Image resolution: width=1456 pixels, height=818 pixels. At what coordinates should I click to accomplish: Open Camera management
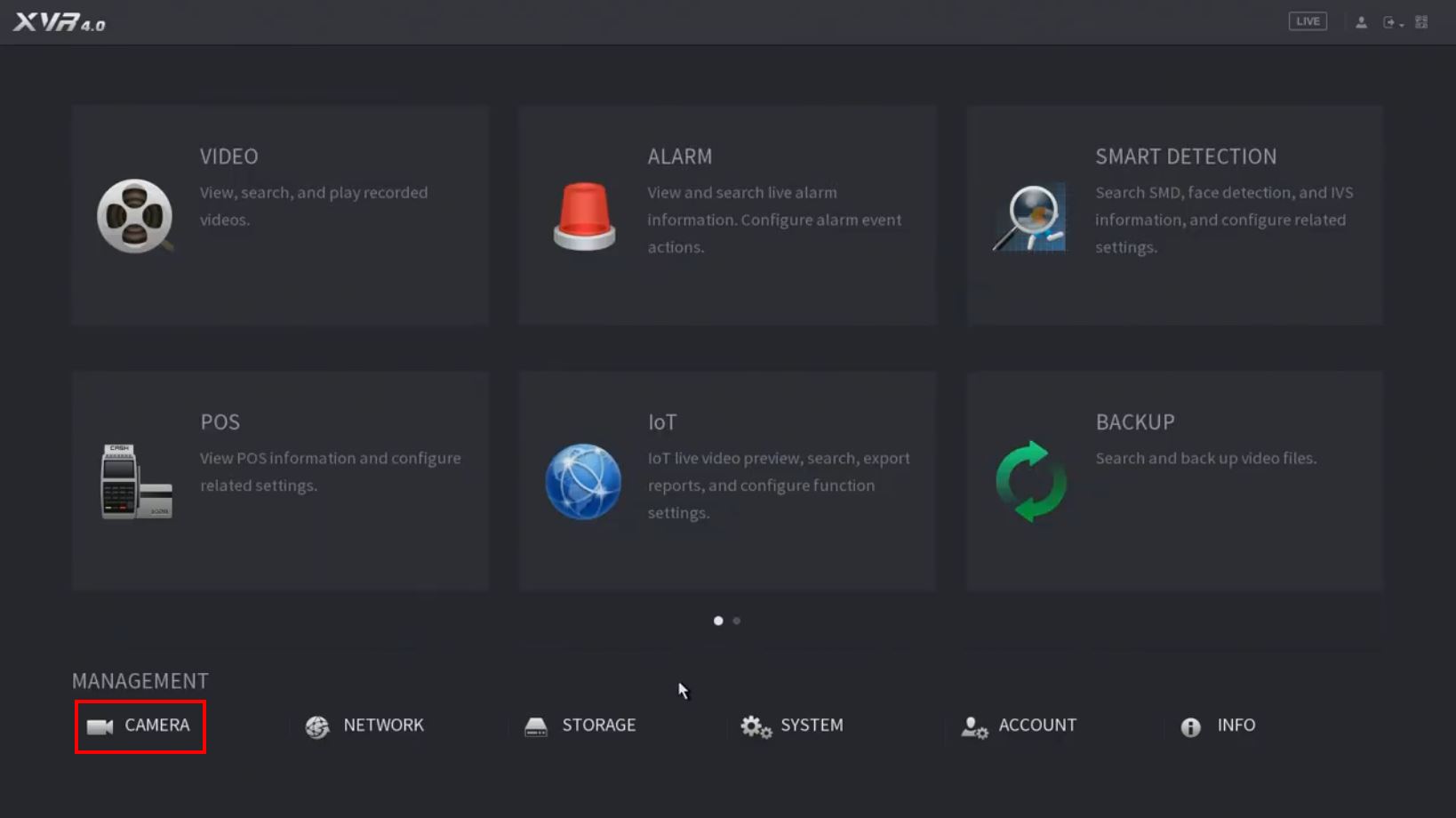click(x=140, y=726)
